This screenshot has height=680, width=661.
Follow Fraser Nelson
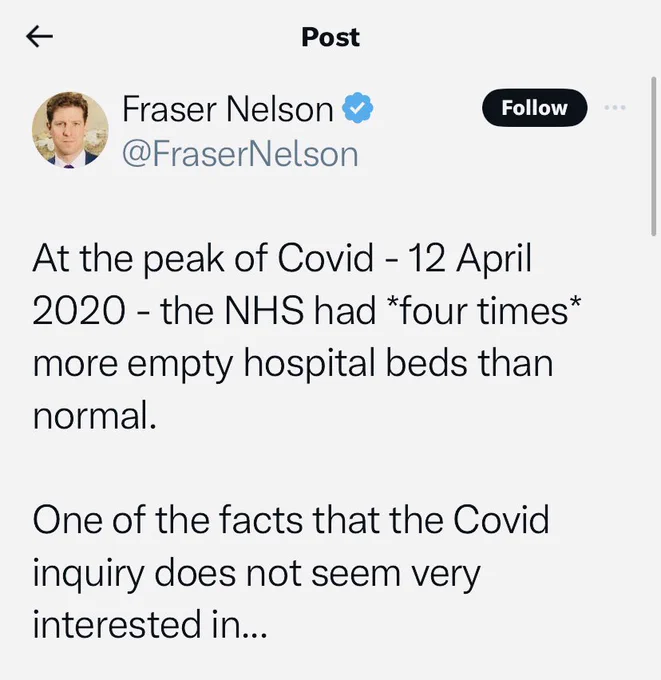point(534,108)
